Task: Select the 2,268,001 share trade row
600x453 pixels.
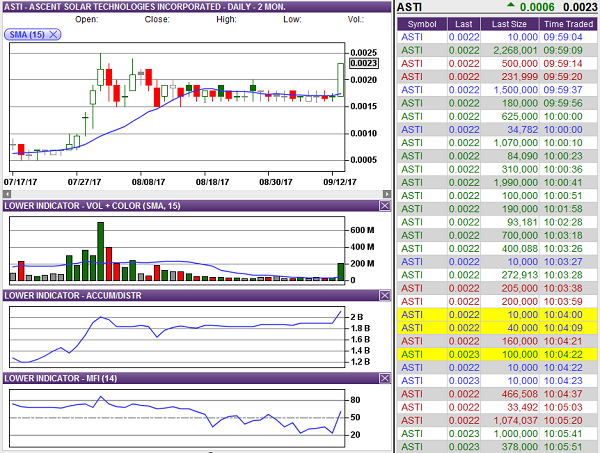Action: tap(497, 50)
